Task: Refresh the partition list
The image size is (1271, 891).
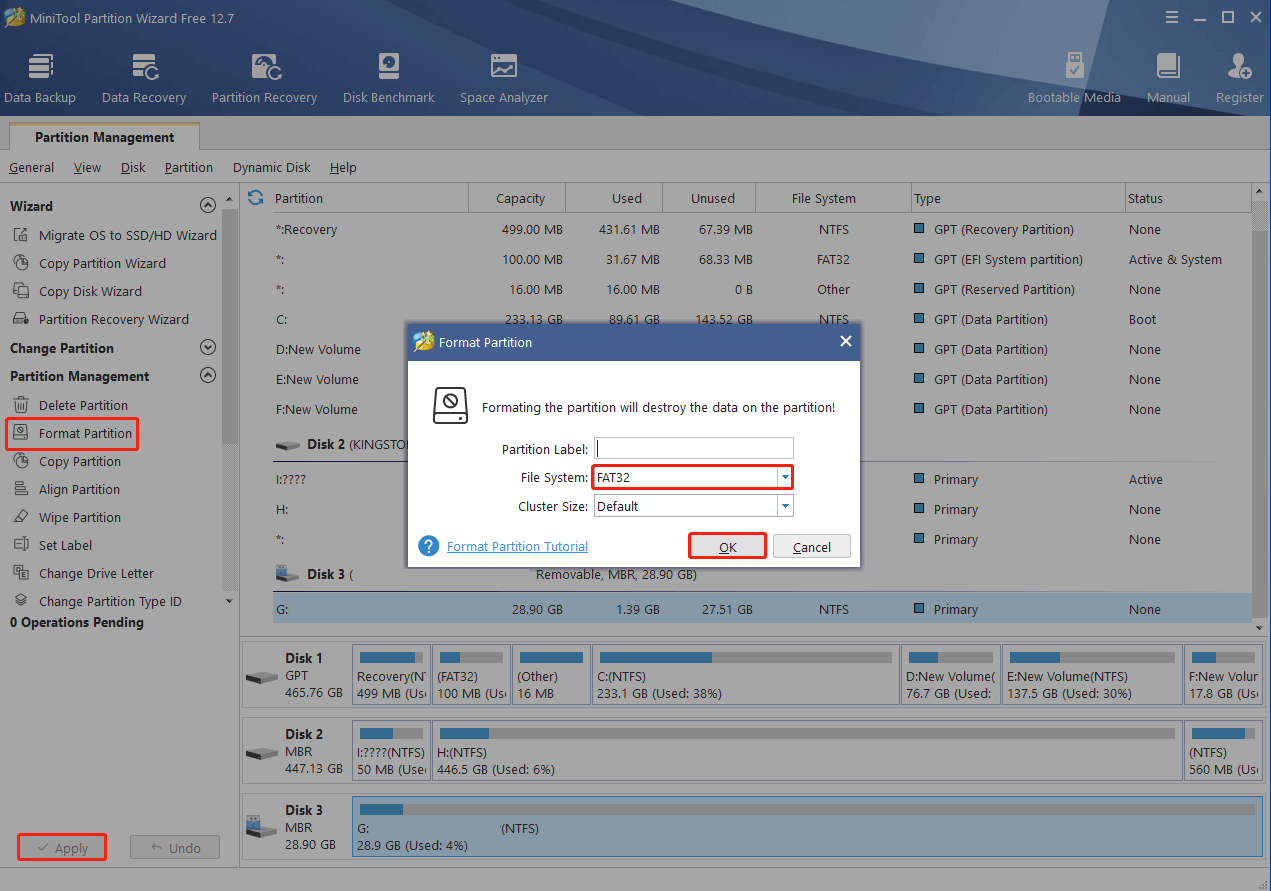Action: point(256,197)
